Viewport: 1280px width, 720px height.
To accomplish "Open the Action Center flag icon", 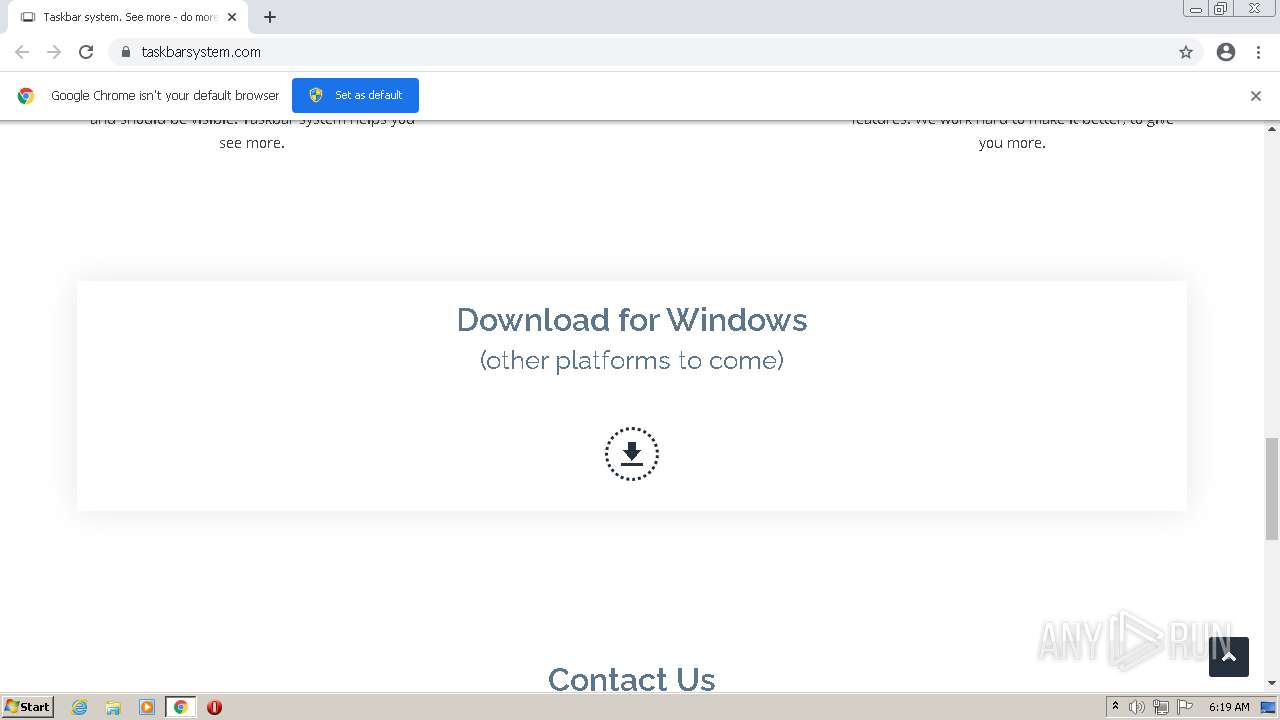I will pos(1185,707).
